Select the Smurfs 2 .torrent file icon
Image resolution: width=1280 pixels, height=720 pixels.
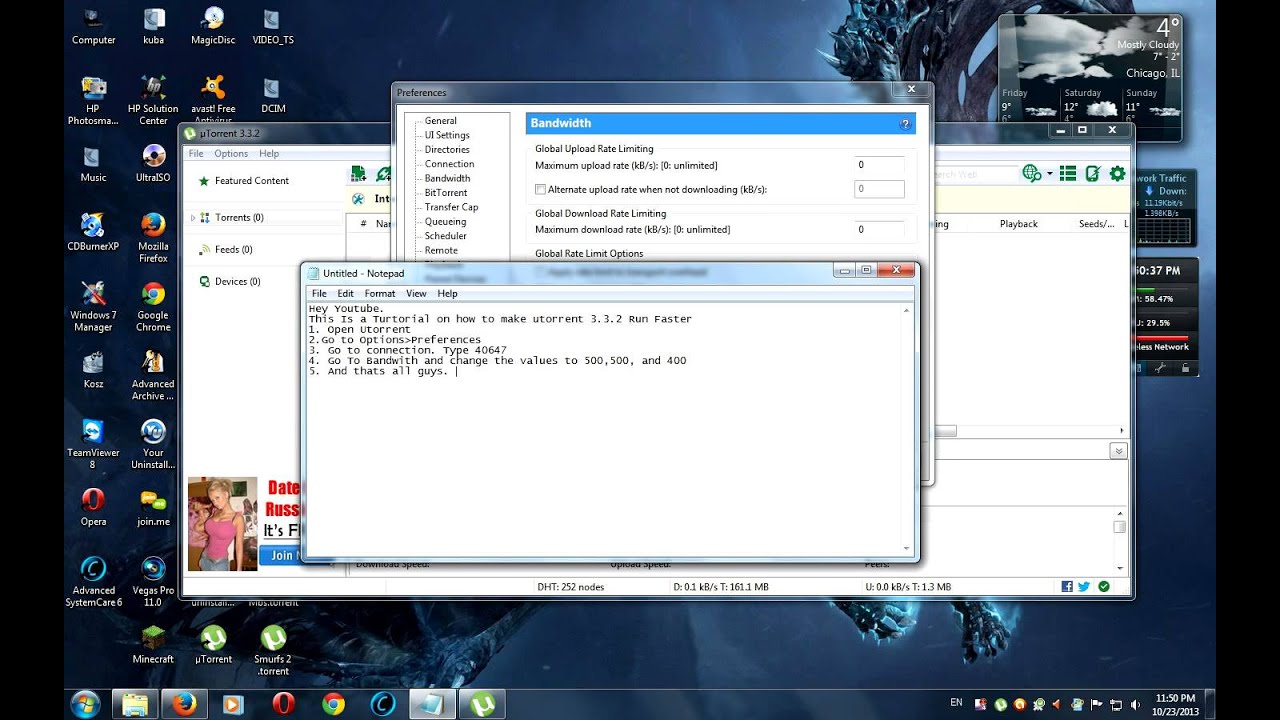coord(273,651)
